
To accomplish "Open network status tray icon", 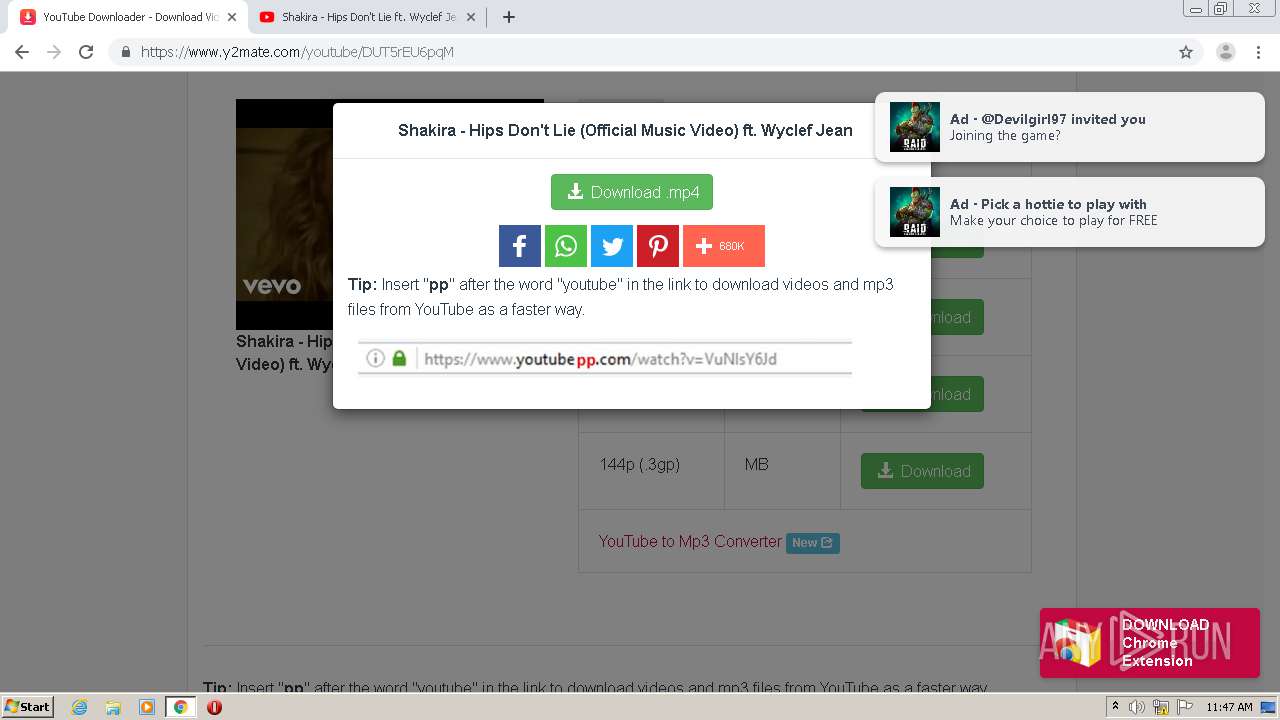I will tap(1161, 707).
